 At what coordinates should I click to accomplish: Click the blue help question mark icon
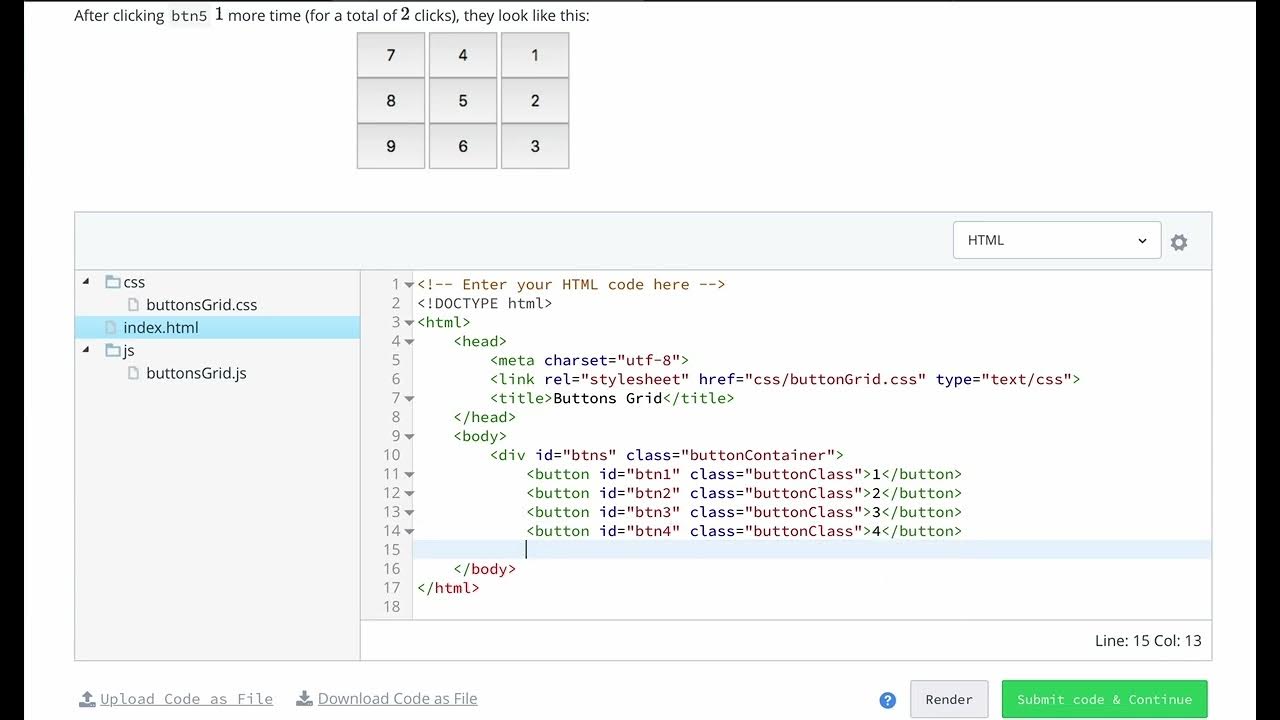(x=887, y=700)
